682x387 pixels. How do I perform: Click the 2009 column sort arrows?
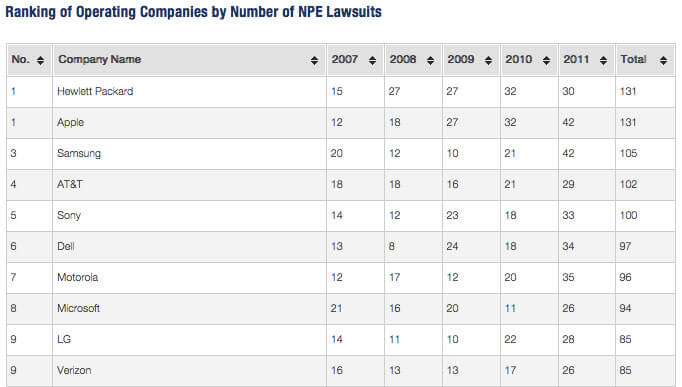click(488, 60)
